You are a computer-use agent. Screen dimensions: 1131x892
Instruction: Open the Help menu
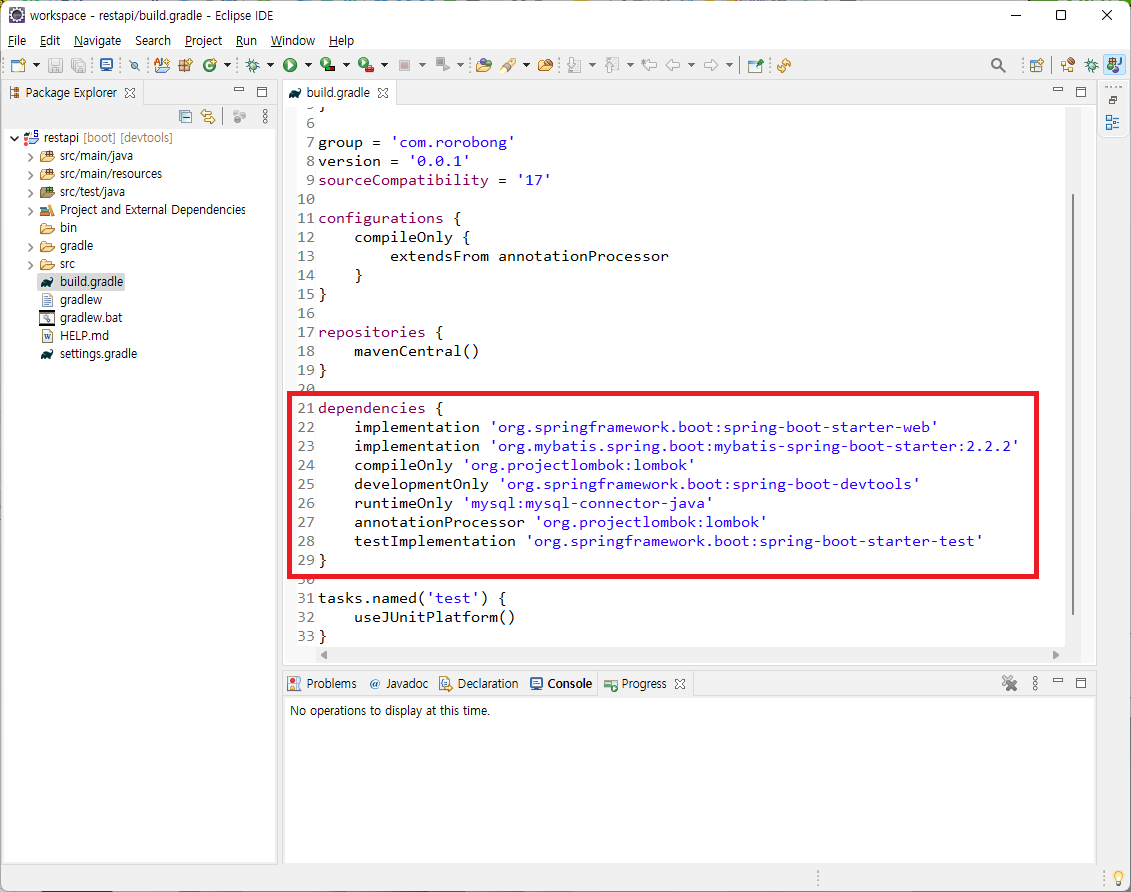[x=341, y=40]
